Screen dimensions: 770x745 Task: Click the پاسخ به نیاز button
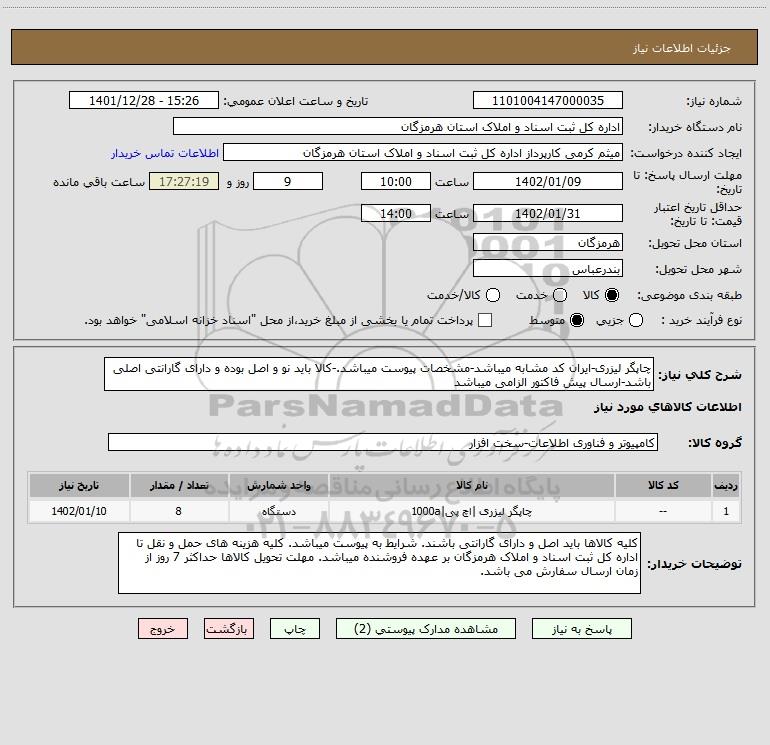581,629
